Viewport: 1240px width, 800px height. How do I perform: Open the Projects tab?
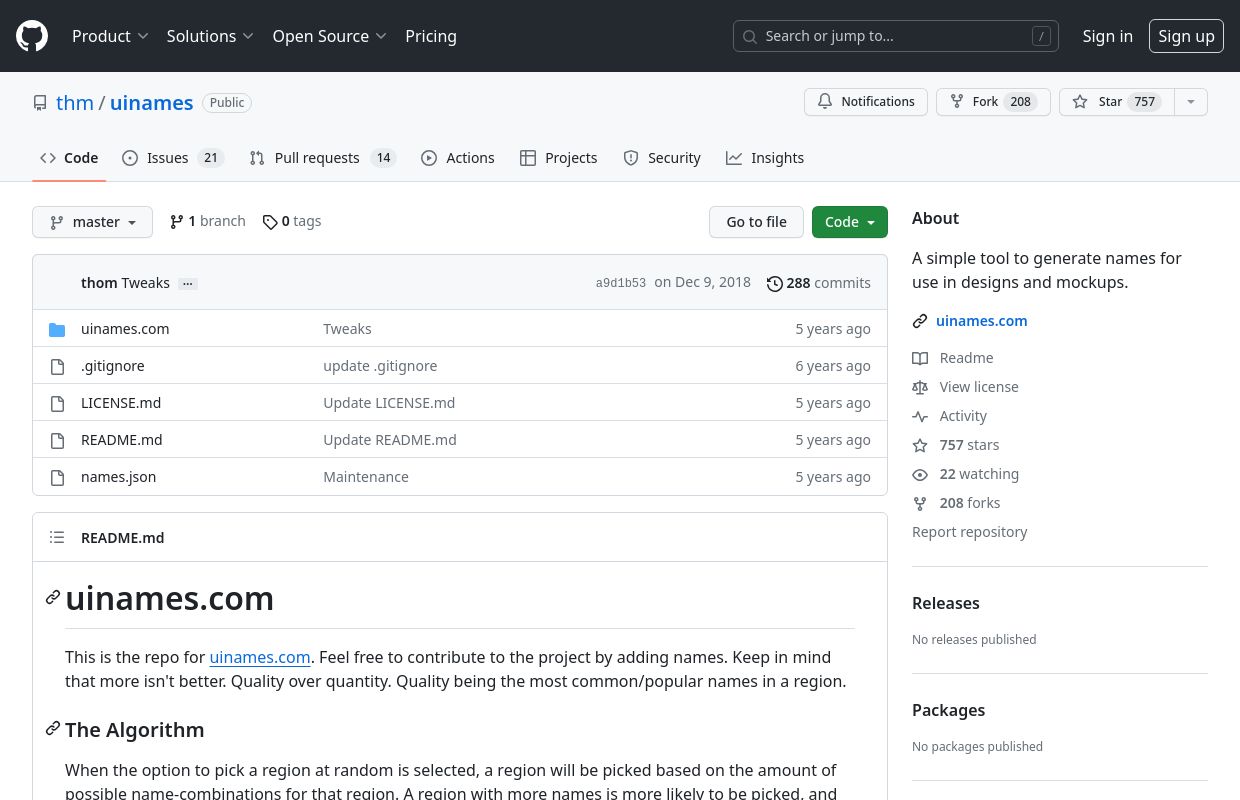pyautogui.click(x=559, y=158)
